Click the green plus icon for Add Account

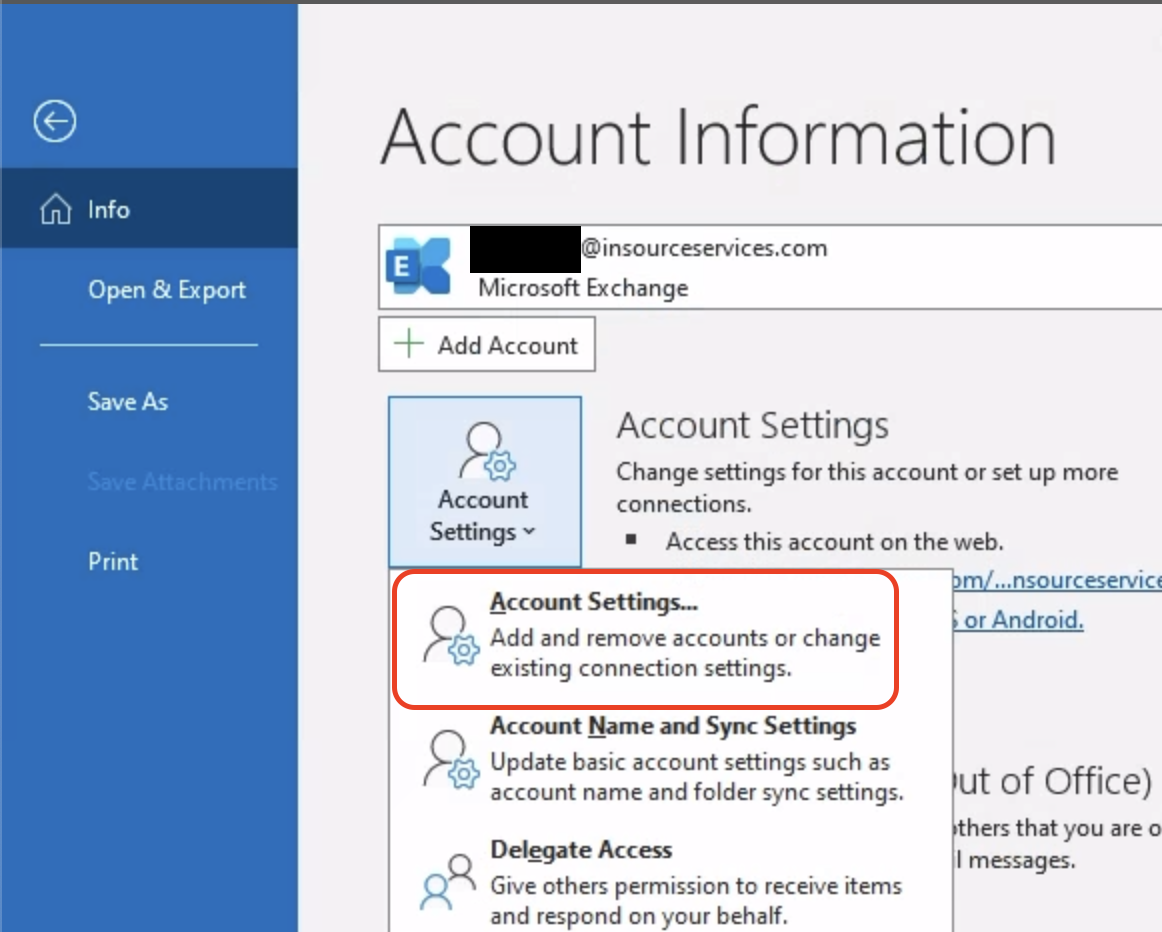[x=408, y=344]
